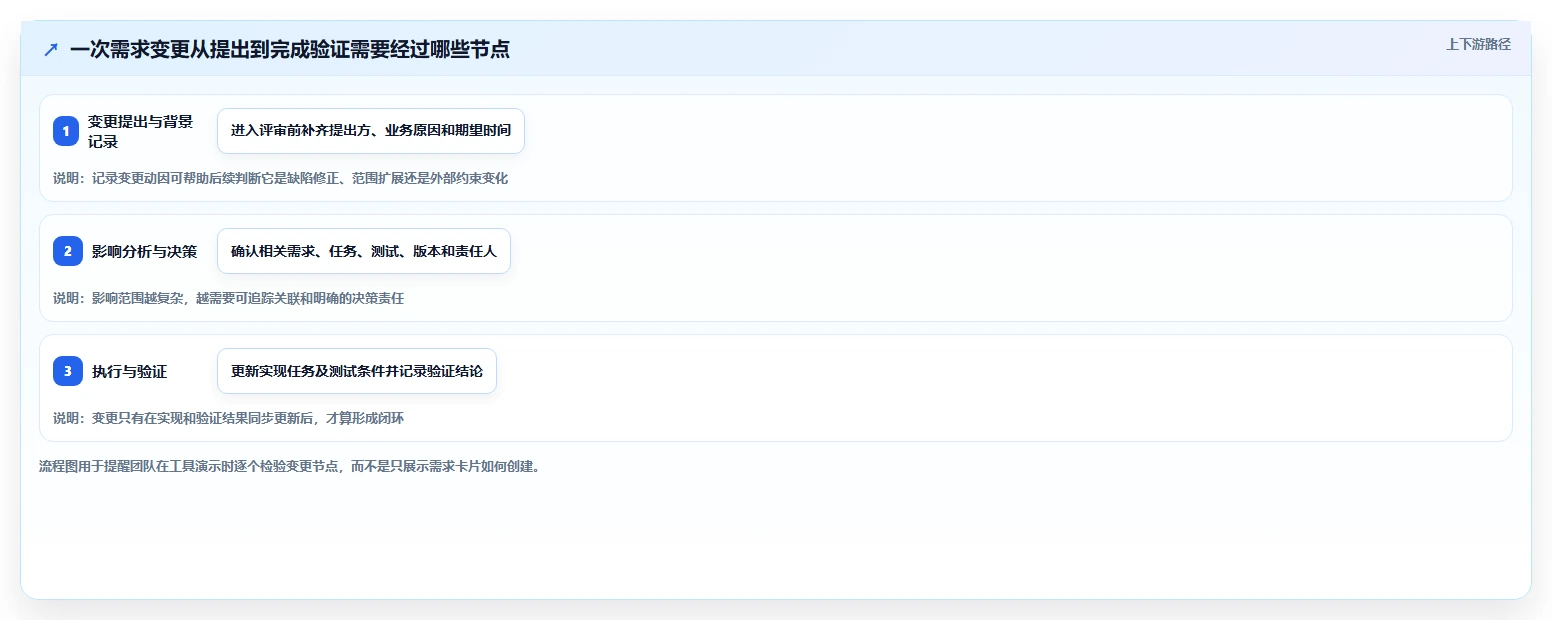Click the step 1 说明 note about 变更动因
Image resolution: width=1552 pixels, height=620 pixels.
click(281, 178)
